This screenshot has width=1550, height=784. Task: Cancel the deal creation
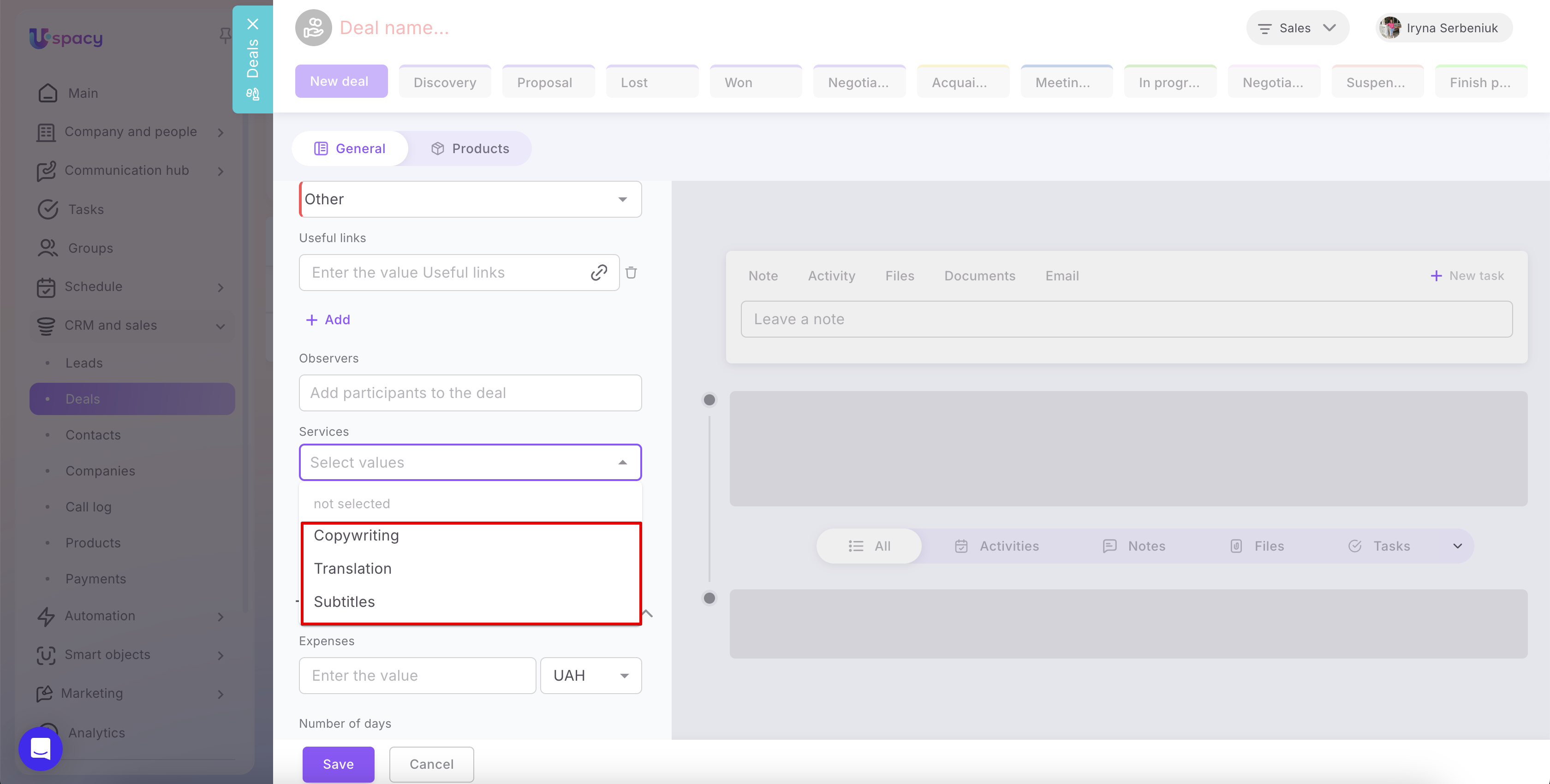pos(431,764)
